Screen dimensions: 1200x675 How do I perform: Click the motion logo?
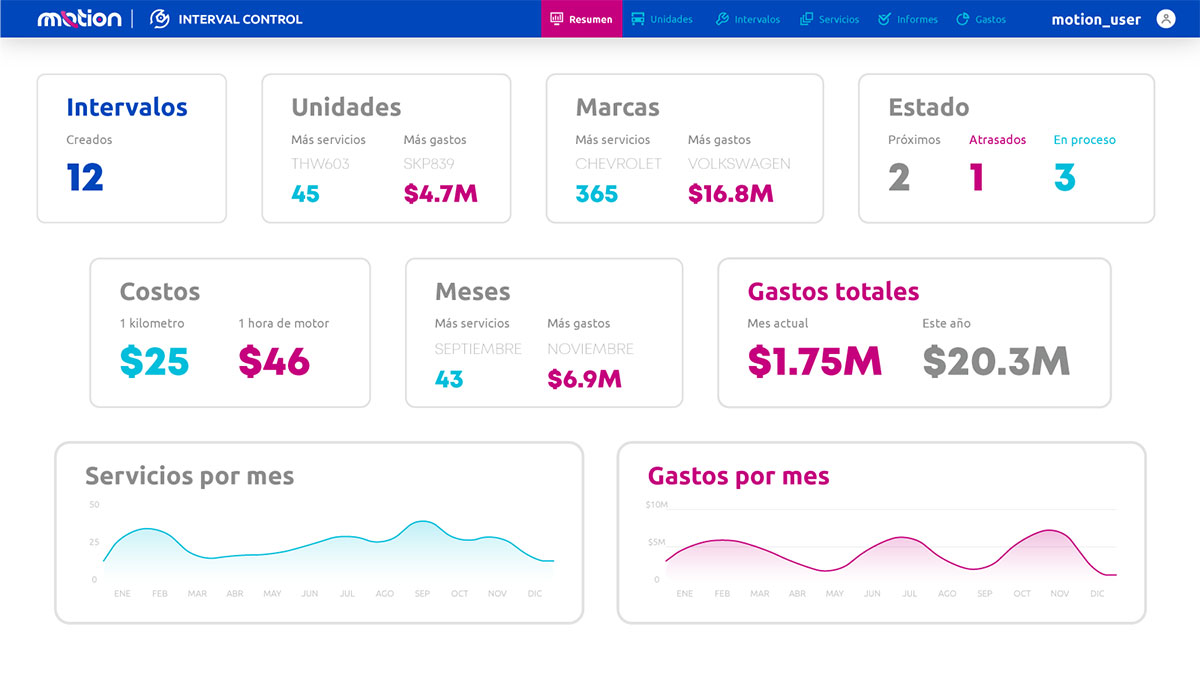79,19
